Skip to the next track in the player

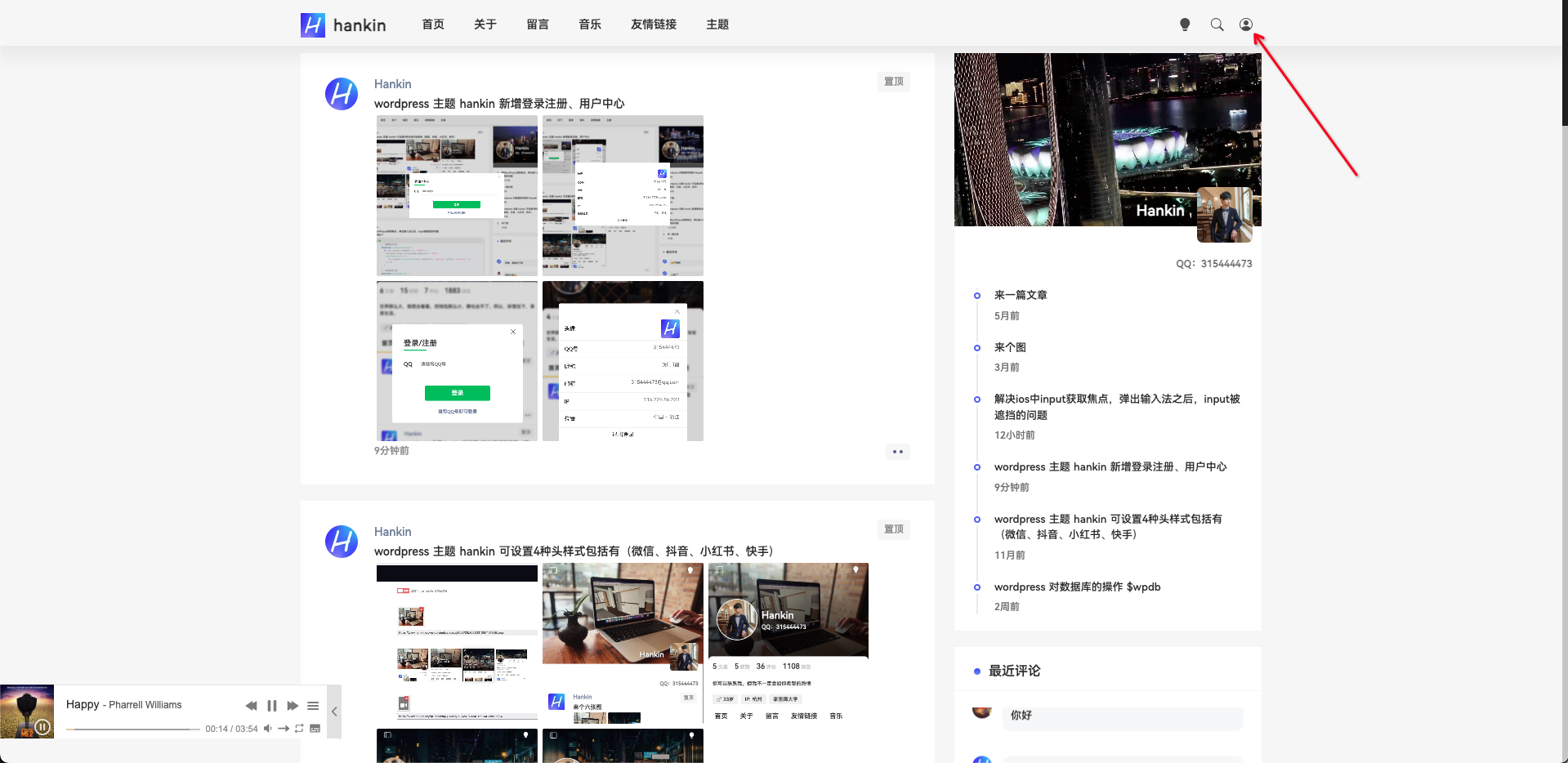pos(293,706)
